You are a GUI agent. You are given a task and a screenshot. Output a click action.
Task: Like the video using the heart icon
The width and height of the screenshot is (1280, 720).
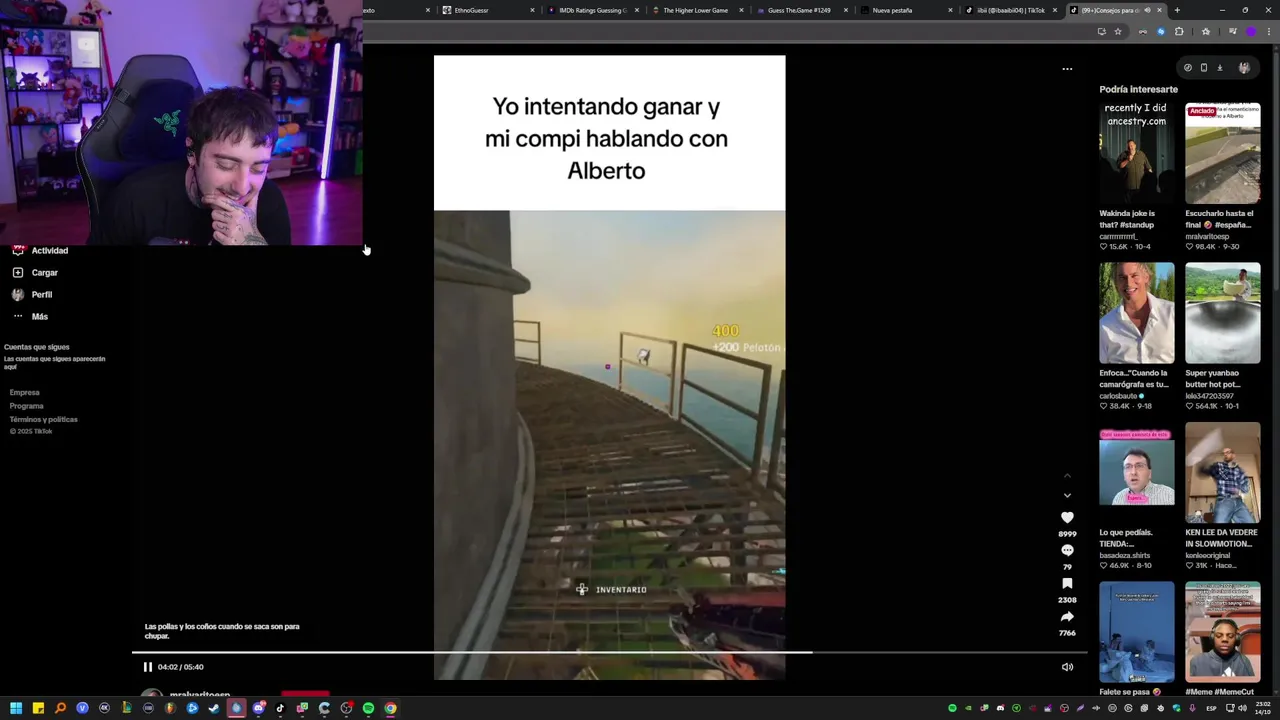click(1067, 517)
